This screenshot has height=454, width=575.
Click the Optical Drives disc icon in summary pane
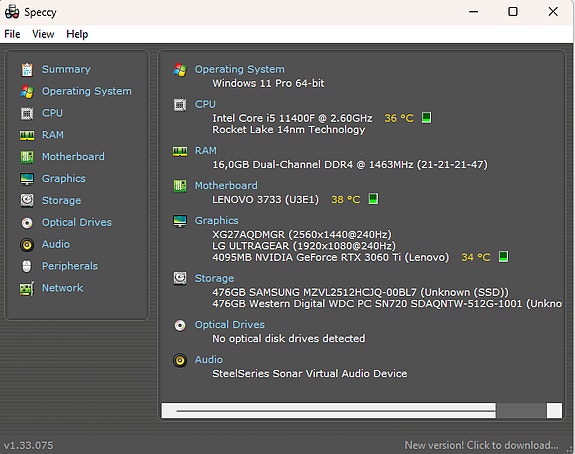[x=180, y=325]
